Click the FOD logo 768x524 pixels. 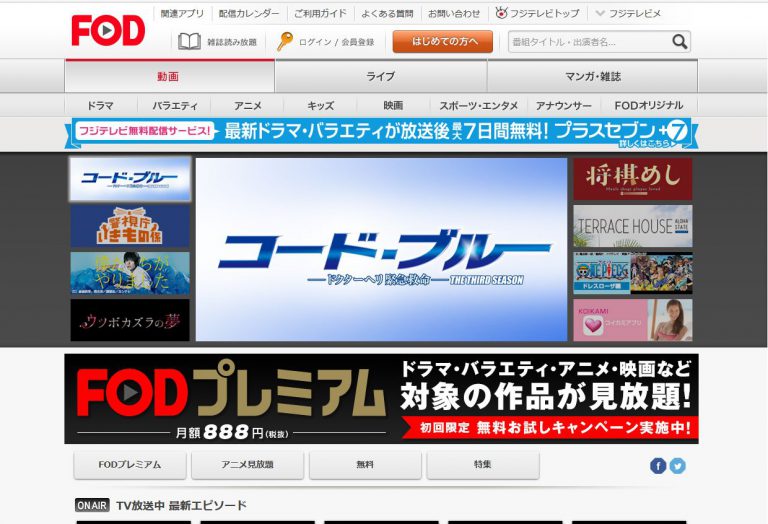[x=108, y=30]
